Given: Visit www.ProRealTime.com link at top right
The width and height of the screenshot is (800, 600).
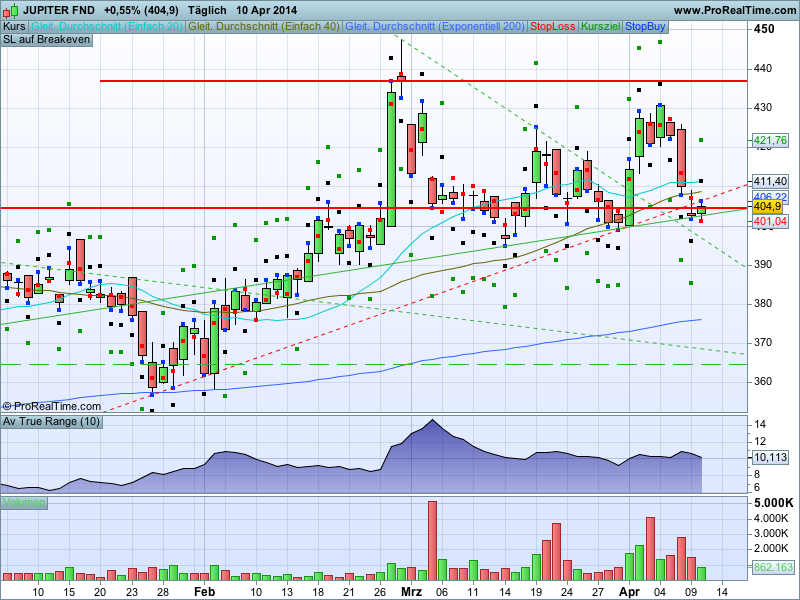Looking at the screenshot, I should (735, 9).
